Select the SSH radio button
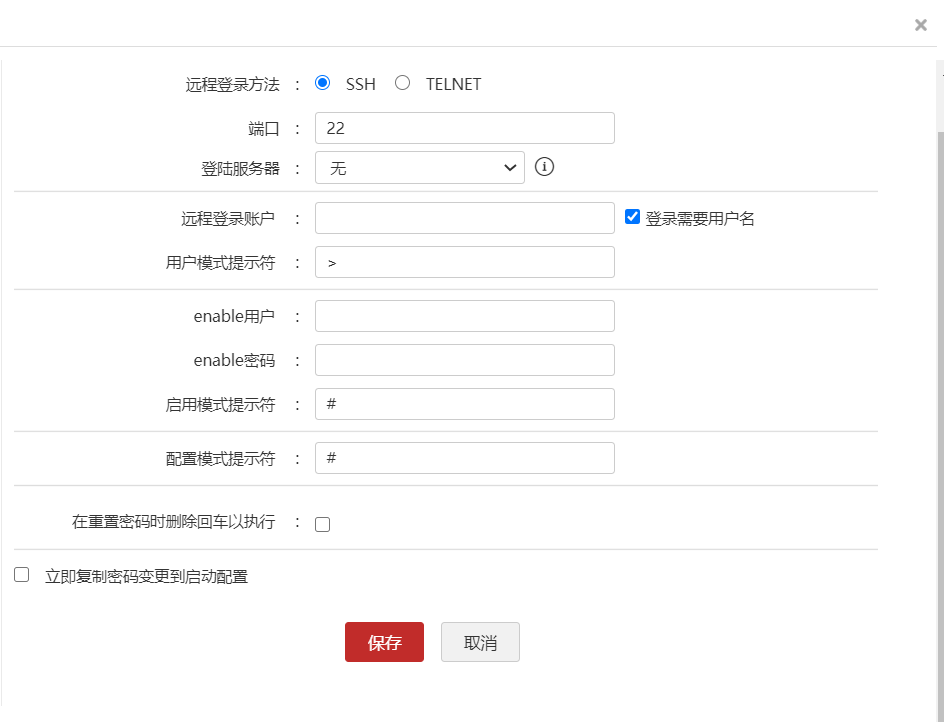The image size is (944, 722). click(322, 83)
